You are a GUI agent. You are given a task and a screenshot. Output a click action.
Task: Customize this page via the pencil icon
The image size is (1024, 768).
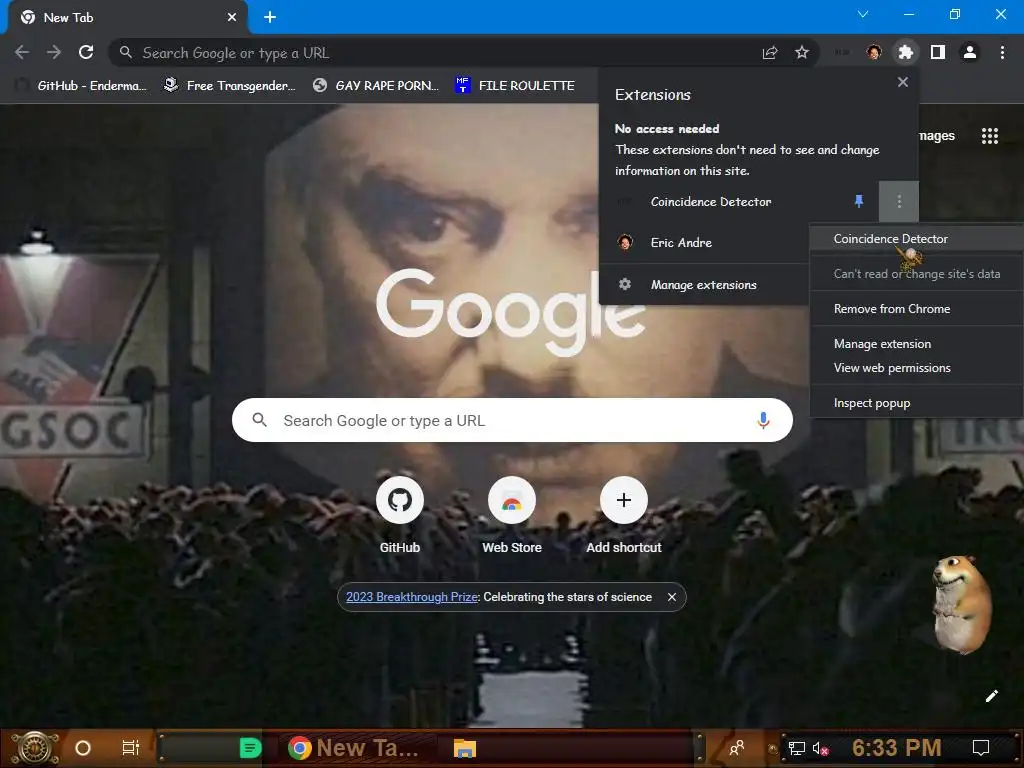[991, 696]
